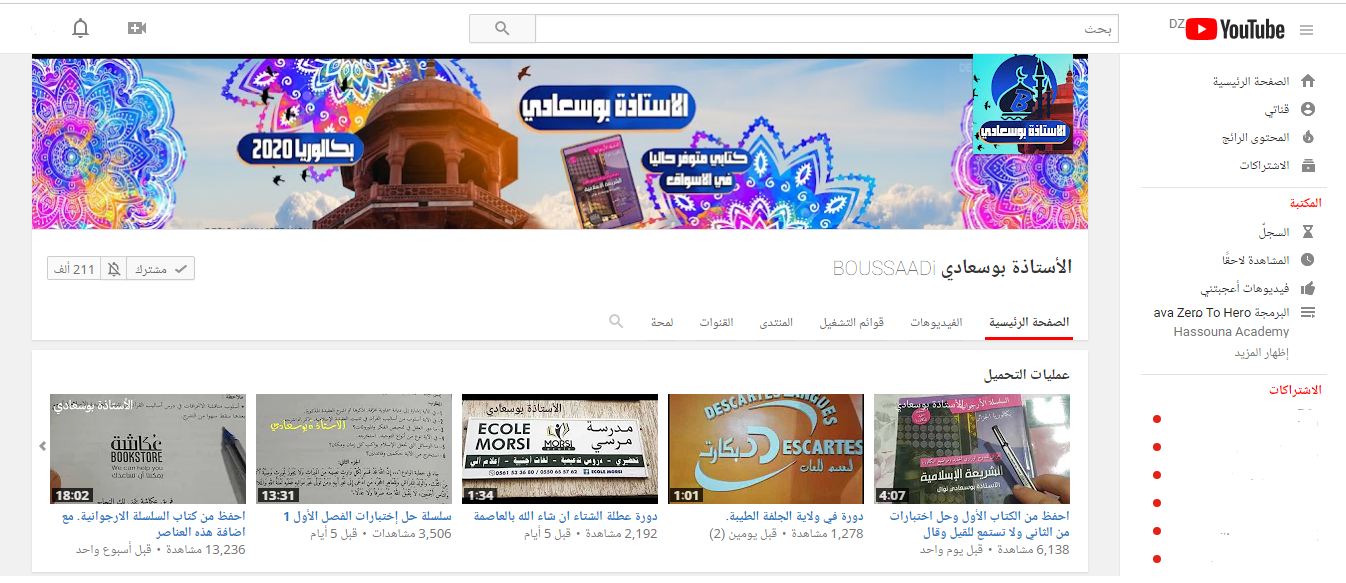Search within channel magnifier icon
1346x583 pixels.
616,321
